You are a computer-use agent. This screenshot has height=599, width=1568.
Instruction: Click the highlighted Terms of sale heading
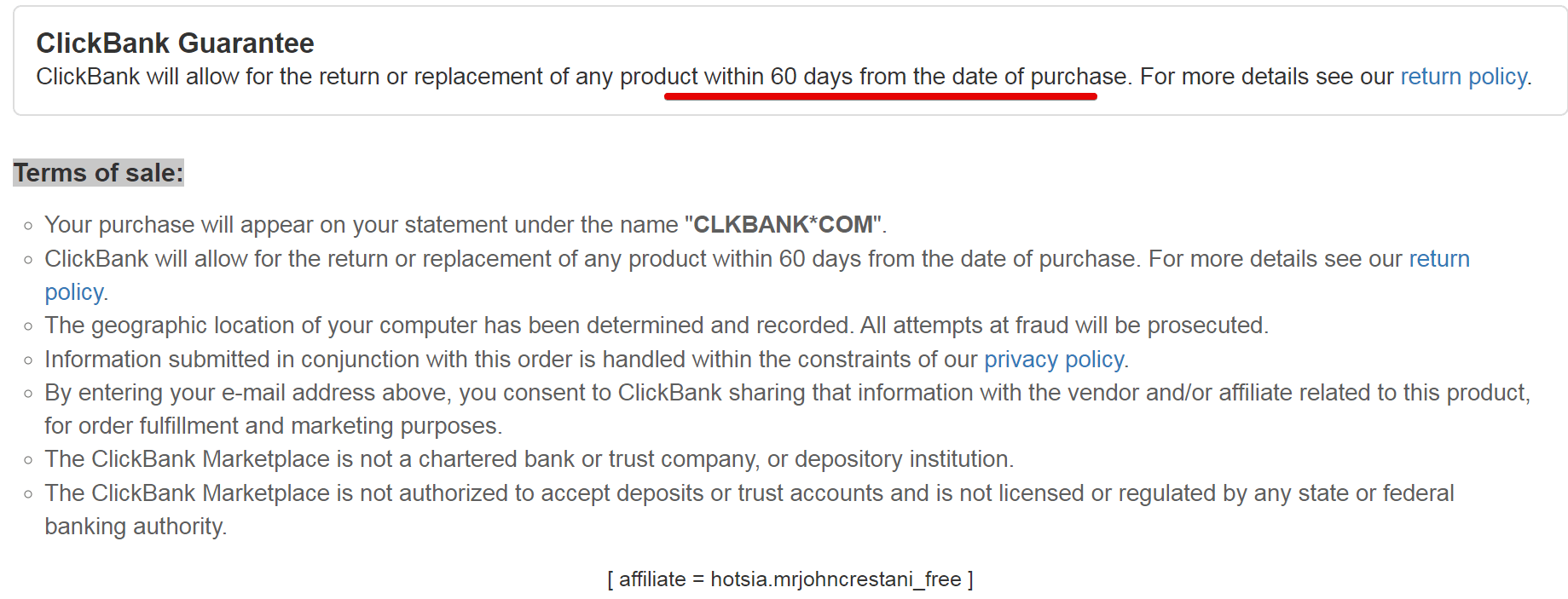(98, 173)
